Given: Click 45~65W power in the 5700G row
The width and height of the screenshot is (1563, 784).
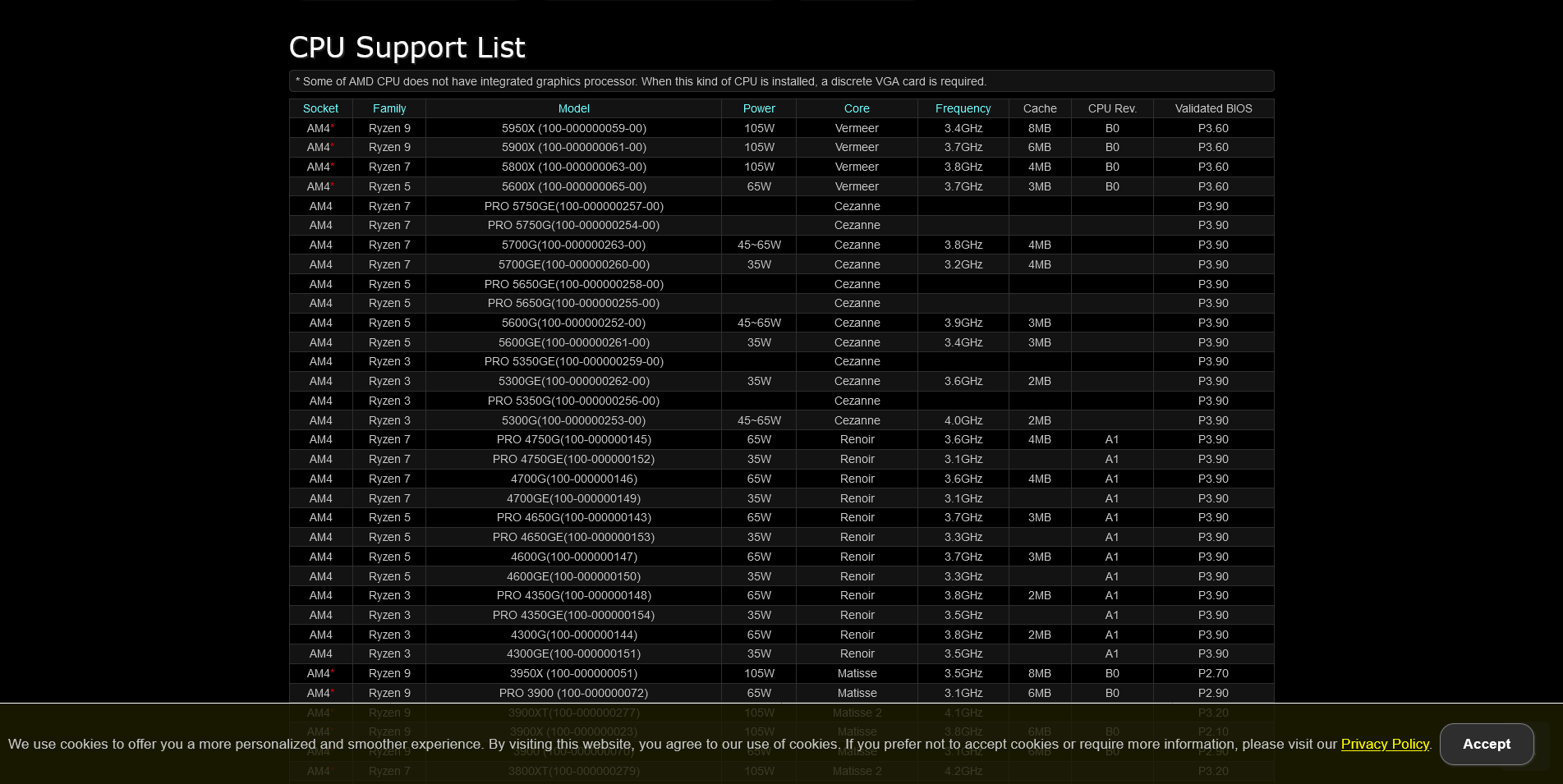Looking at the screenshot, I should pyautogui.click(x=759, y=245).
